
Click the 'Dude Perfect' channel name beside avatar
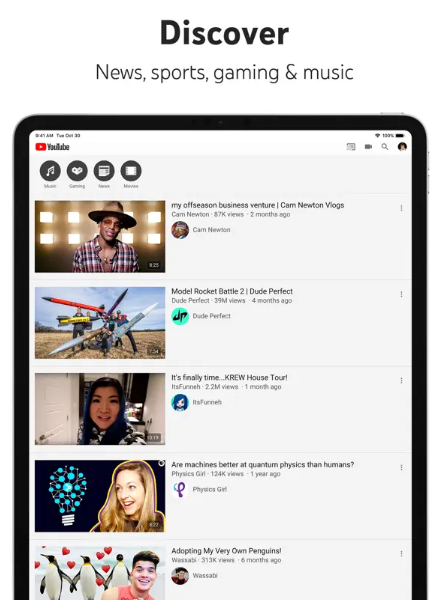pos(211,316)
